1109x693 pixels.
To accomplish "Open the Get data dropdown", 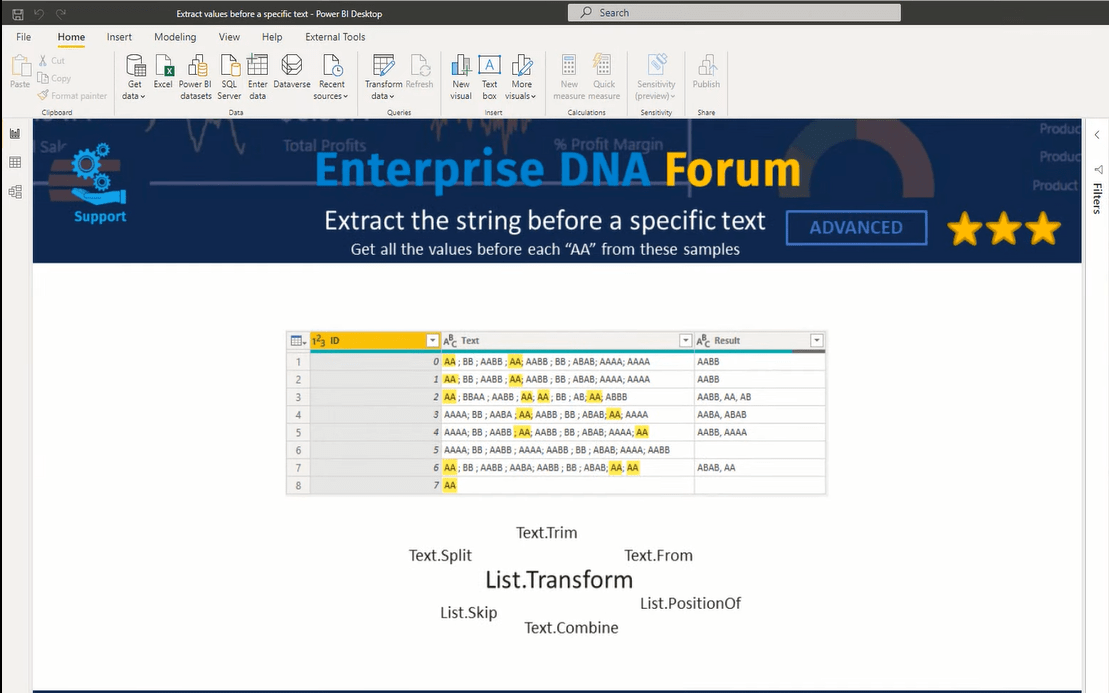I will pyautogui.click(x=134, y=77).
